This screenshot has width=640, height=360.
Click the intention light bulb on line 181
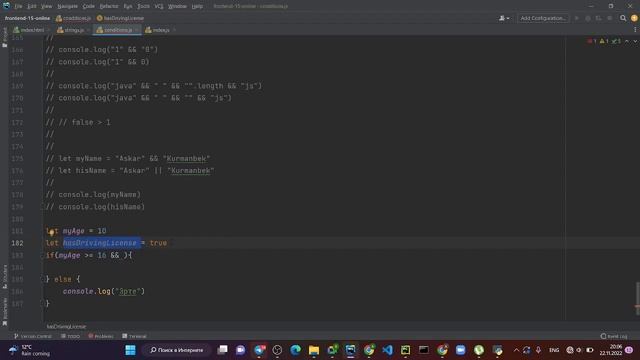(x=51, y=232)
